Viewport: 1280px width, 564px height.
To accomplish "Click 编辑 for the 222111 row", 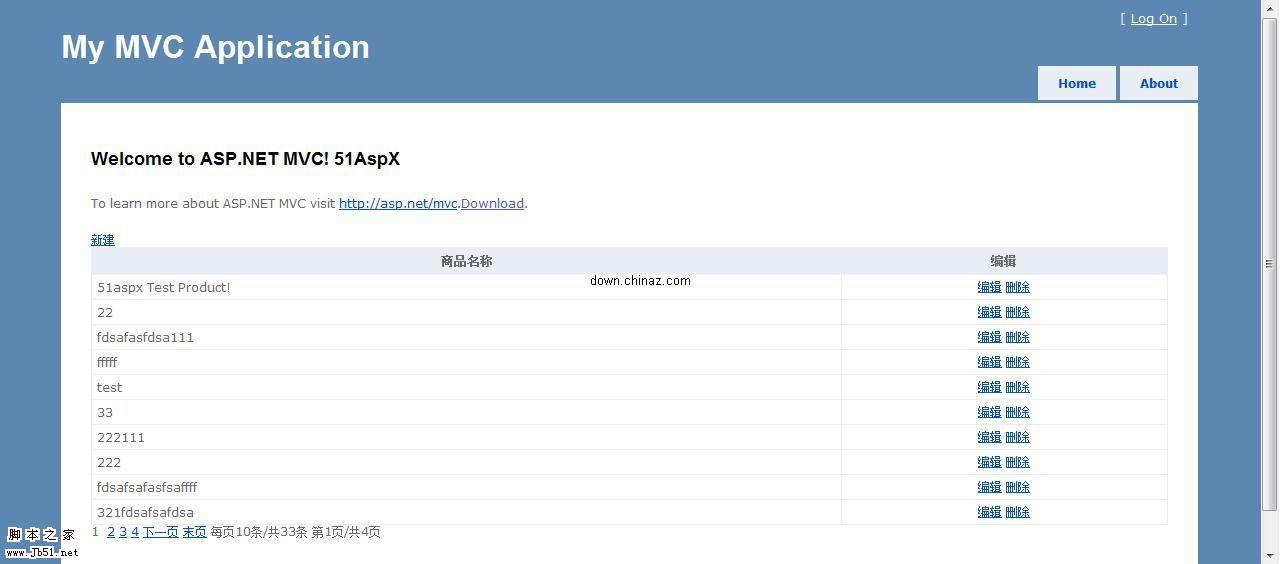I will point(989,437).
